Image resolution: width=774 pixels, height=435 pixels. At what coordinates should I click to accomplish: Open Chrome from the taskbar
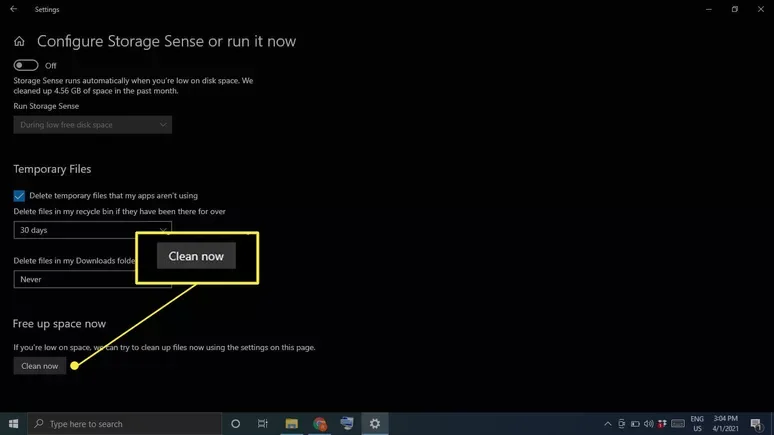(x=320, y=424)
